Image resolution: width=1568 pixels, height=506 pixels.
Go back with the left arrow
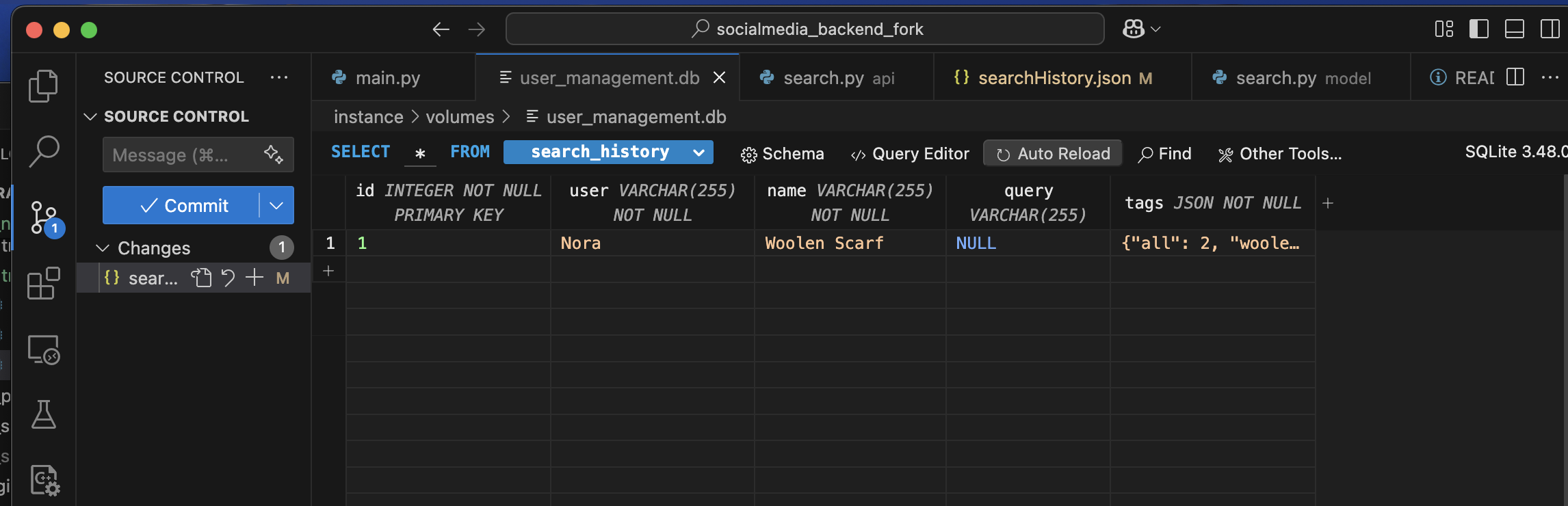(441, 29)
